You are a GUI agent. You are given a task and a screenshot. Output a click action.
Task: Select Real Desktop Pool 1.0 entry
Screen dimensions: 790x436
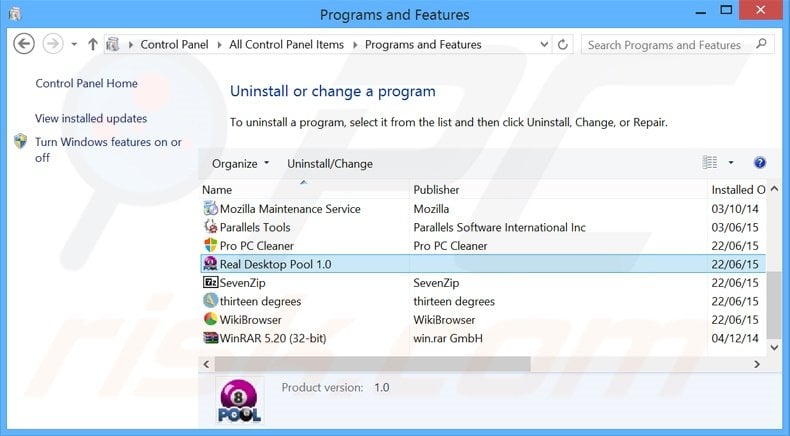(x=275, y=264)
